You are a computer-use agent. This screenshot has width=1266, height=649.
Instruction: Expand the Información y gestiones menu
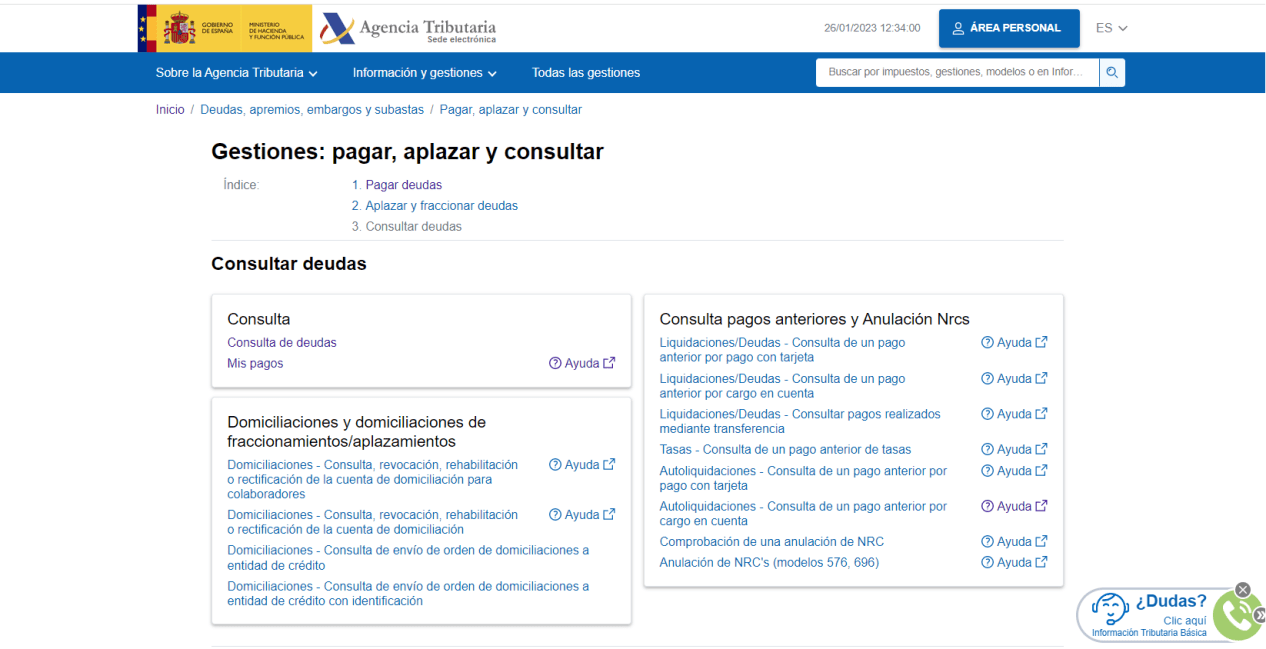pyautogui.click(x=423, y=72)
